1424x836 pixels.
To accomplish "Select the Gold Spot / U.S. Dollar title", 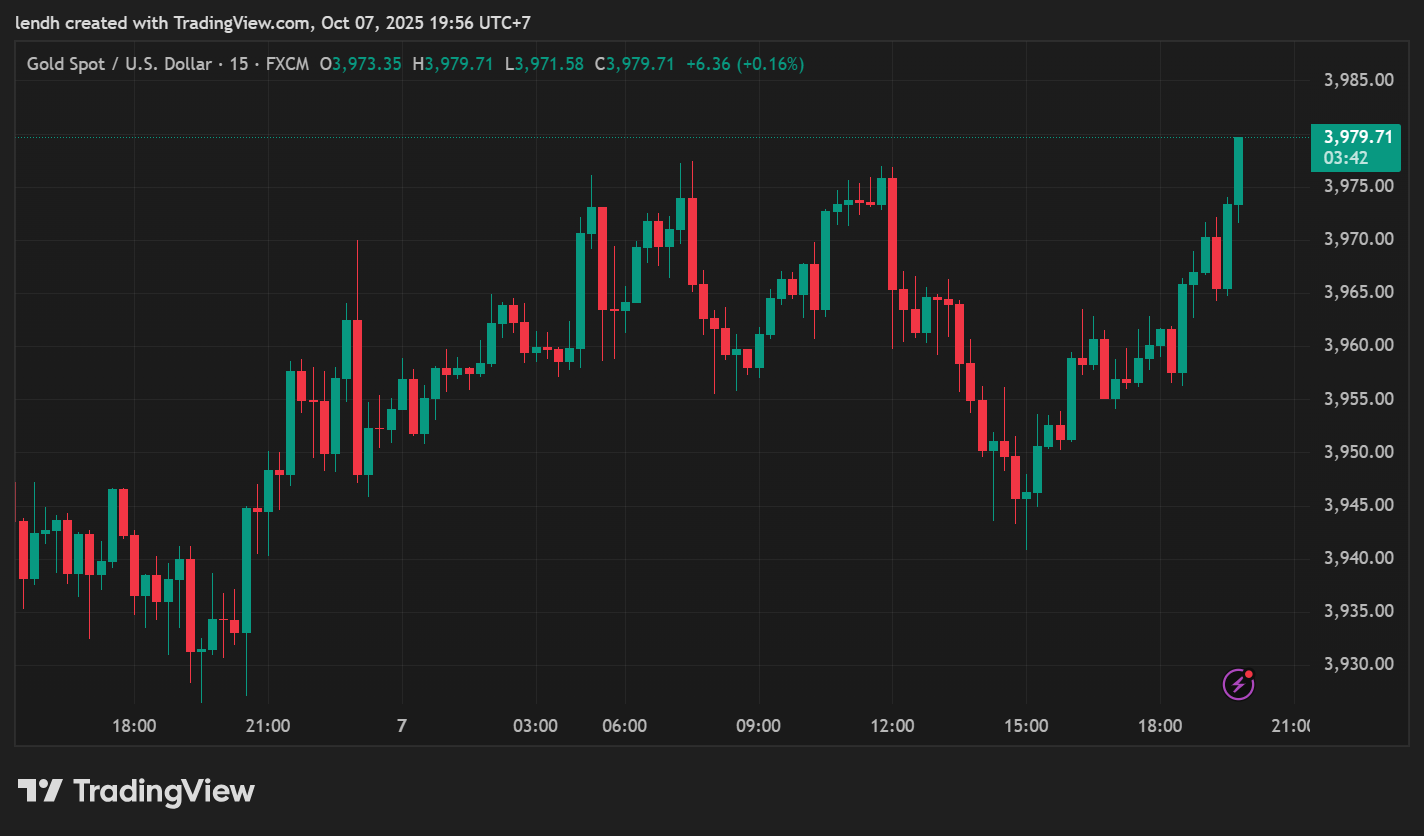I will coord(119,64).
